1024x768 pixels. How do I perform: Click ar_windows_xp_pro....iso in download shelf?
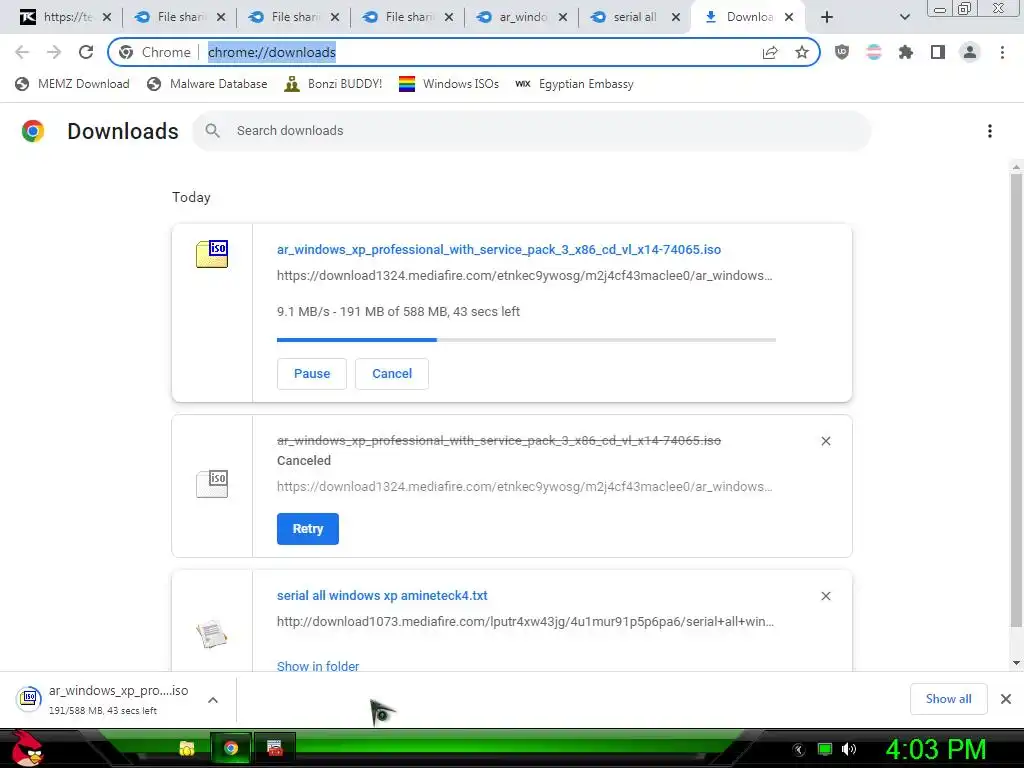click(118, 690)
